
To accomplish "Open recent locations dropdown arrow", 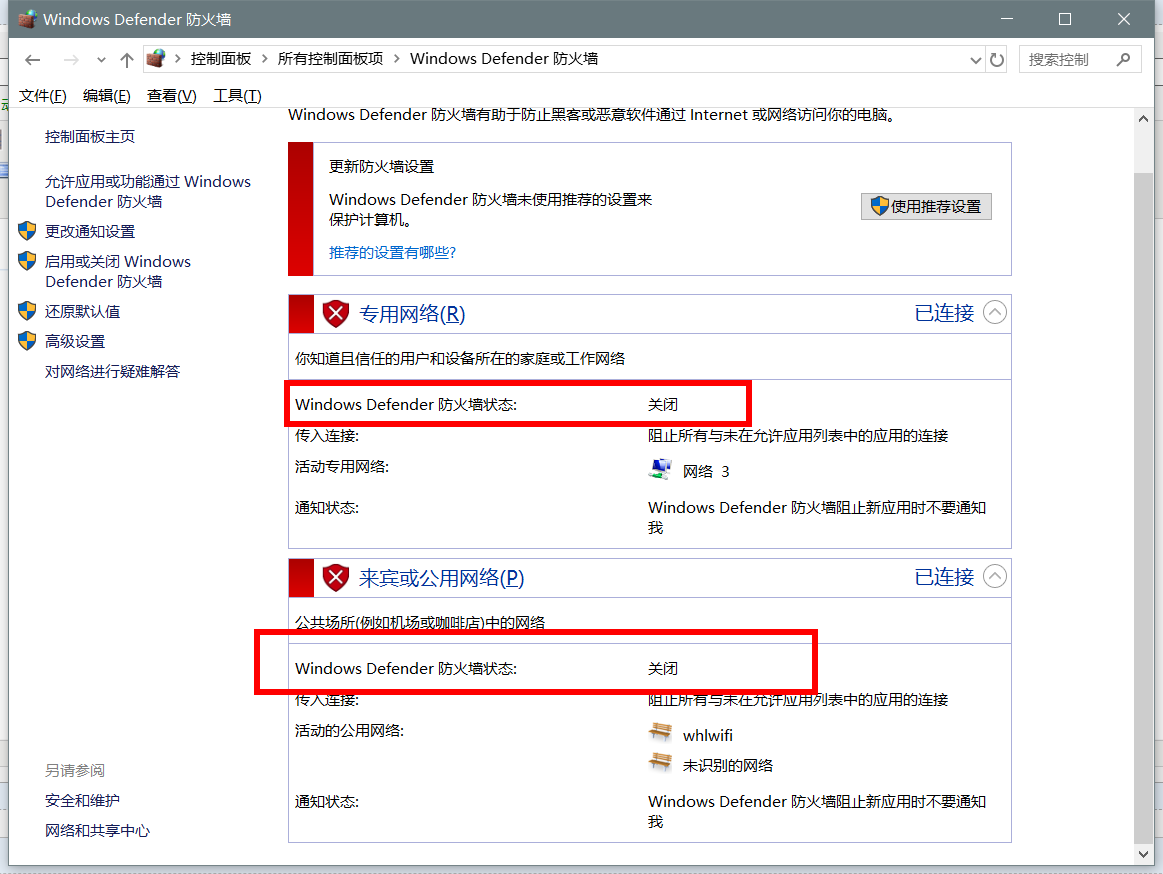I will coord(101,60).
